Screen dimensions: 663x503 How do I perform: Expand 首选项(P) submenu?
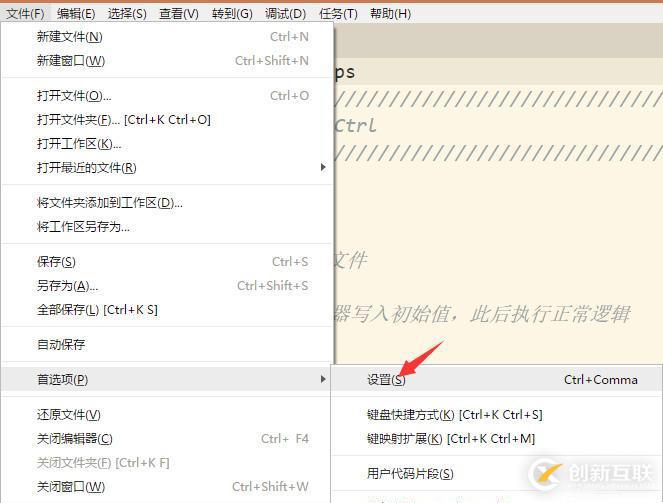click(x=167, y=380)
